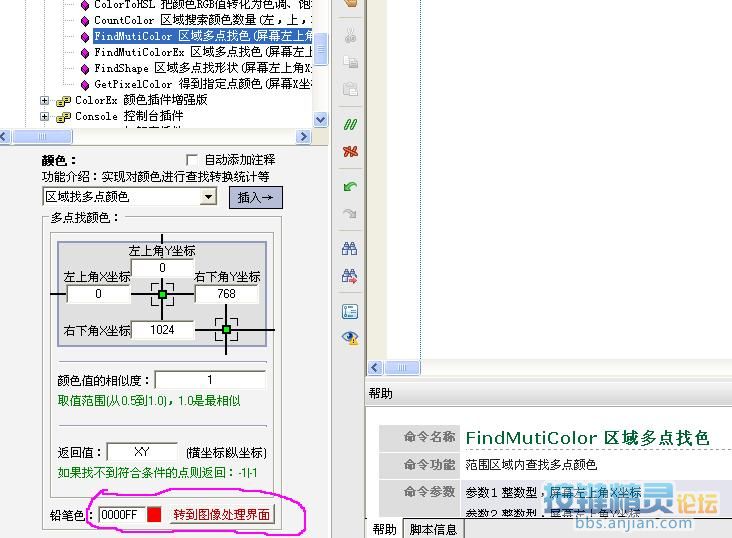
Task: Click the 命令参数 label in help
Action: [429, 491]
